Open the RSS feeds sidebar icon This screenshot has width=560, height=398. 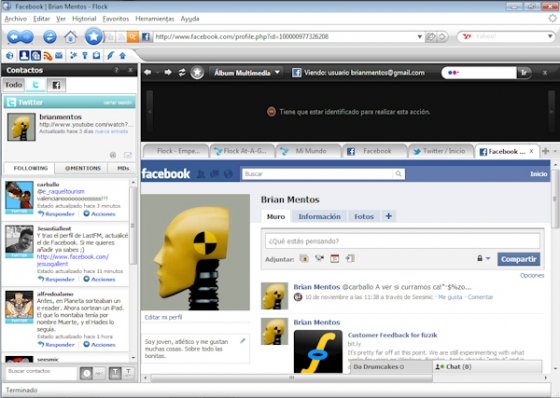[x=48, y=55]
